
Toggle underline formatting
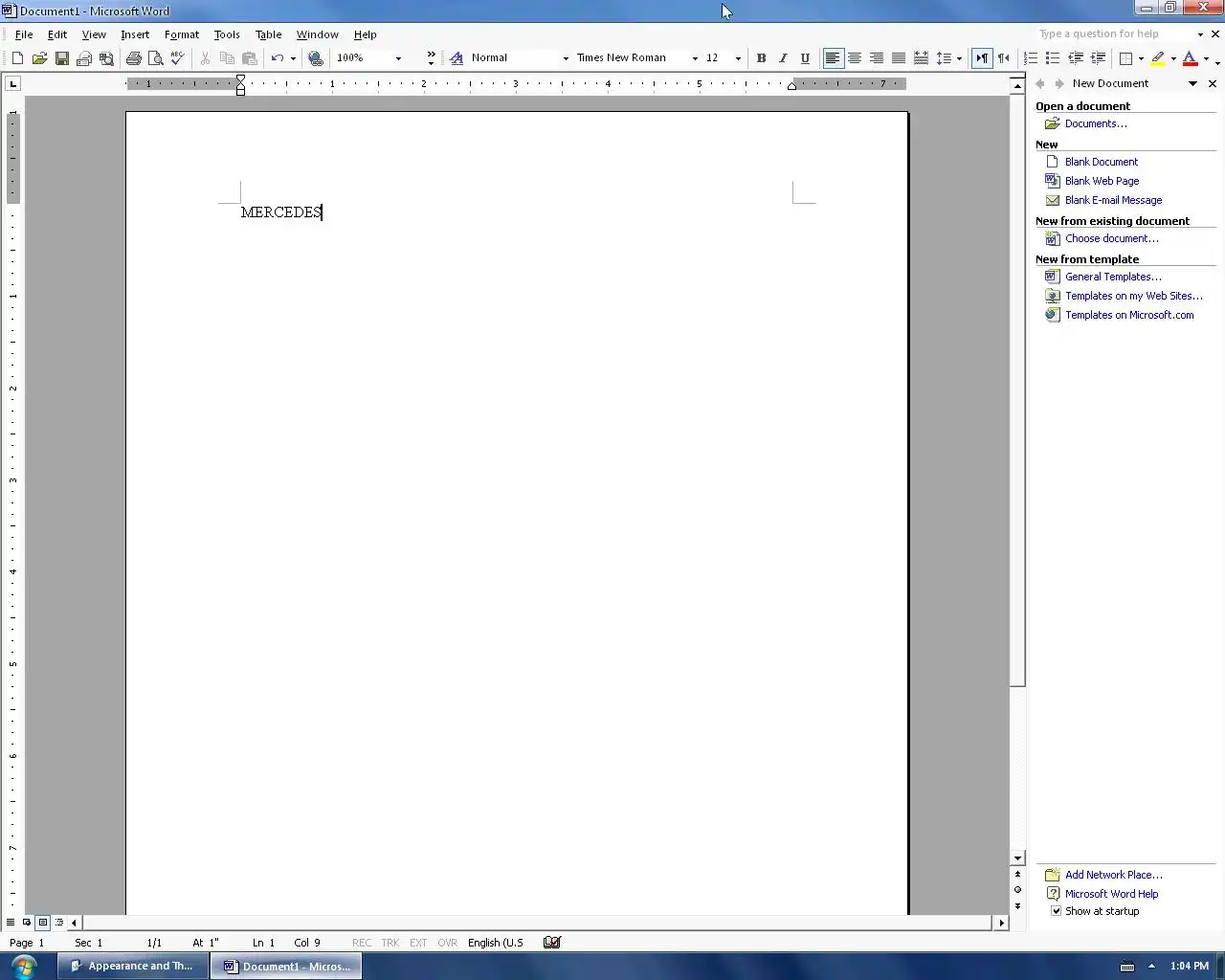pyautogui.click(x=805, y=58)
